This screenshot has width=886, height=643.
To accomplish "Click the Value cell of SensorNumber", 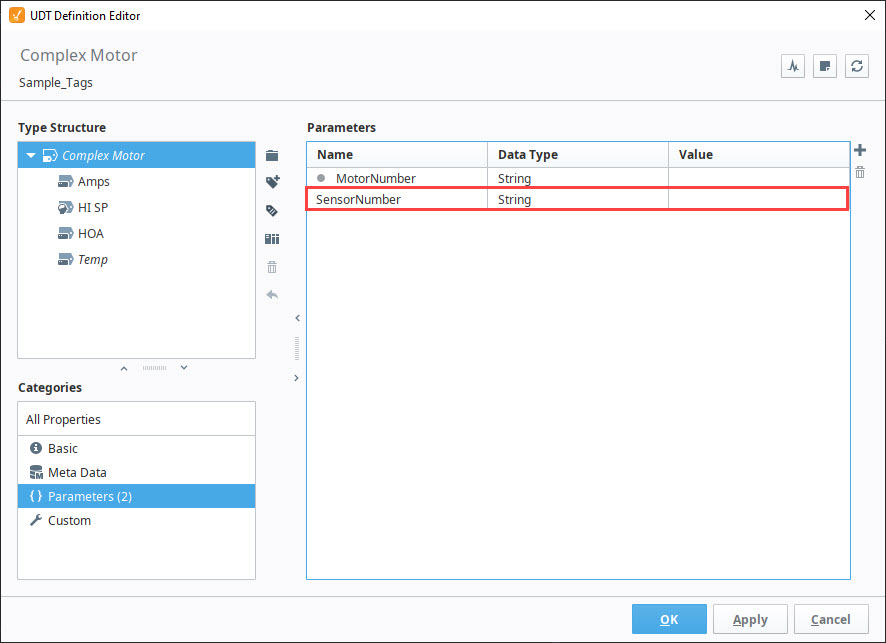I will (758, 199).
